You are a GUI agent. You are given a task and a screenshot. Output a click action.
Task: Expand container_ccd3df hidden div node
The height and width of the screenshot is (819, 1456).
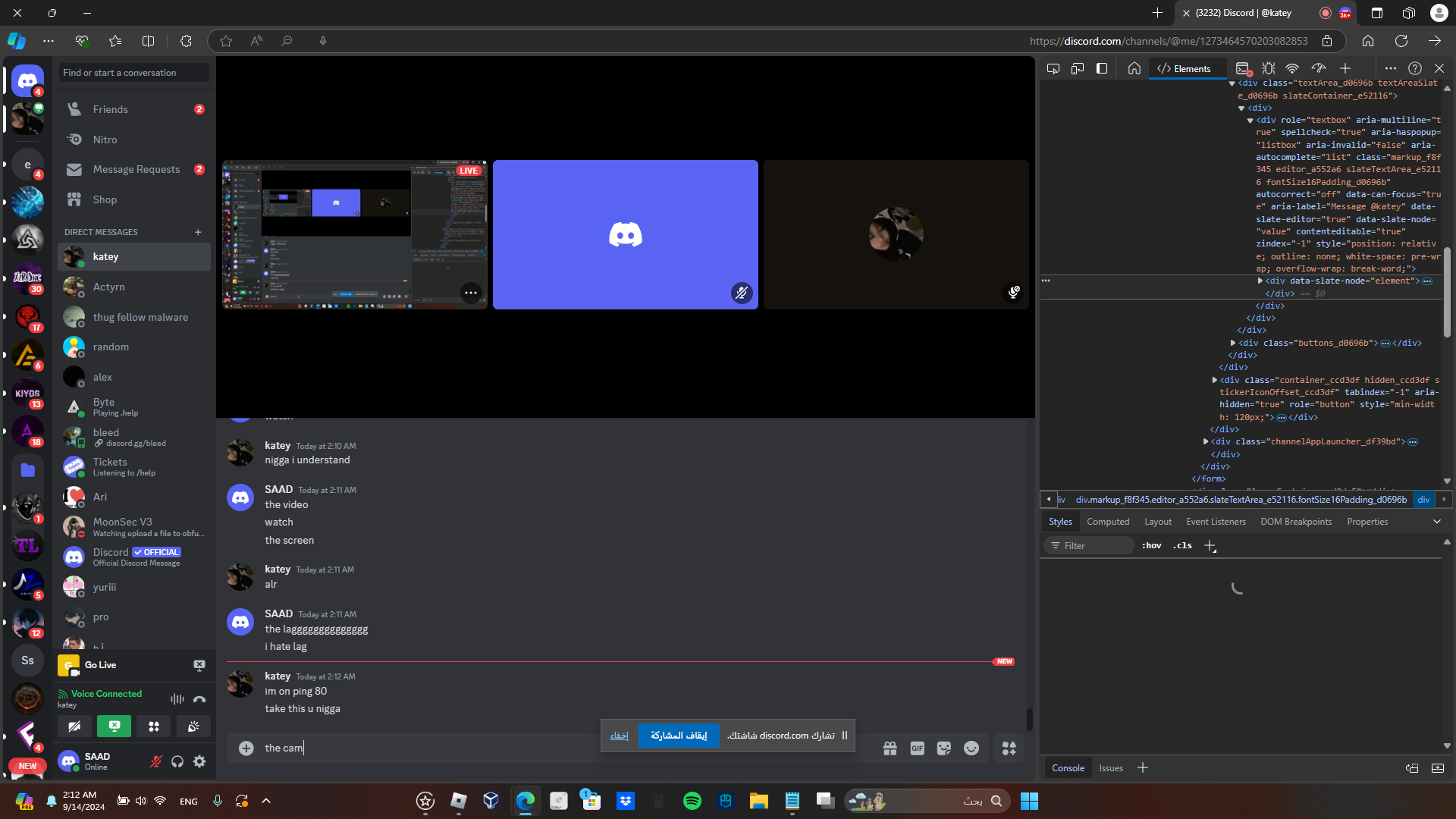click(x=1215, y=380)
